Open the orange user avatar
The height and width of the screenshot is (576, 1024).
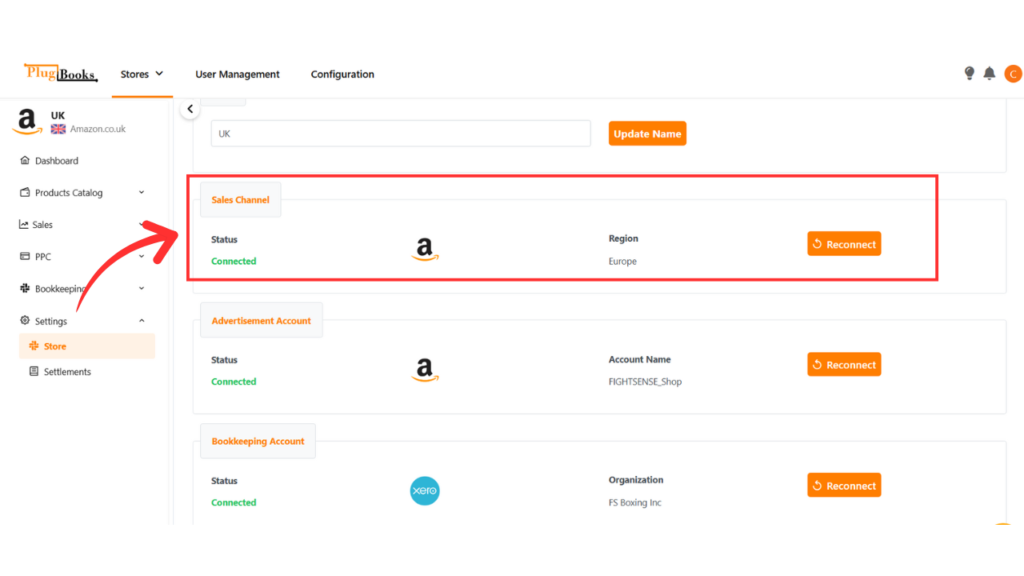[1013, 74]
